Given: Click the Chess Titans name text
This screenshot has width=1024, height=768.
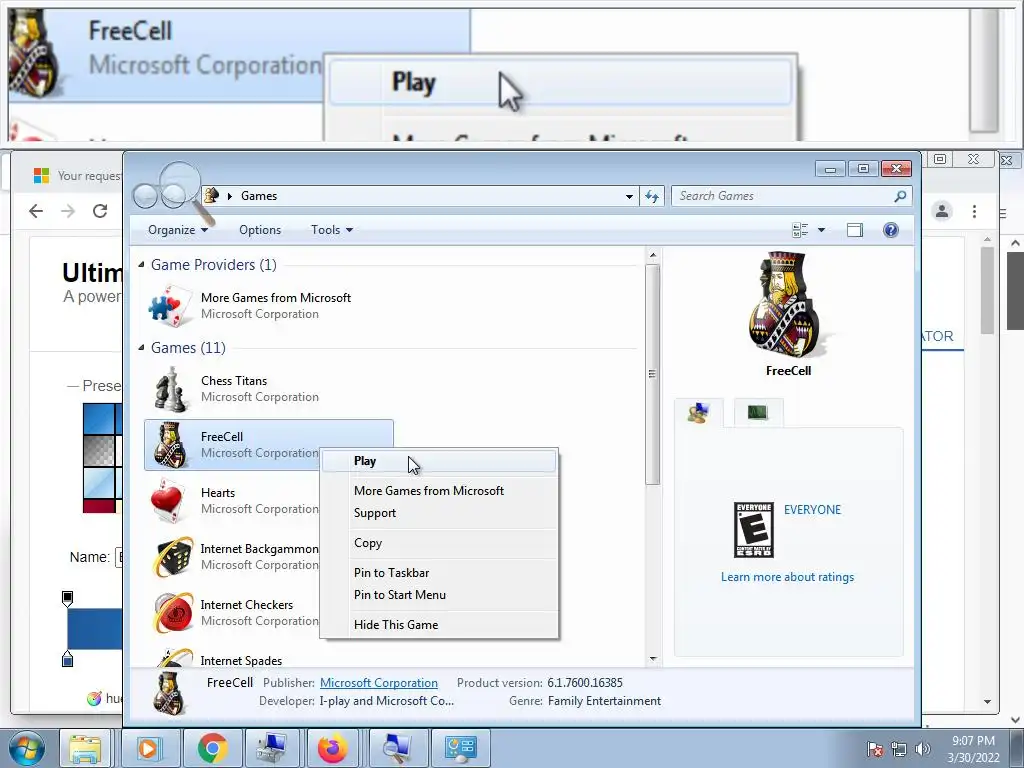Looking at the screenshot, I should (234, 381).
